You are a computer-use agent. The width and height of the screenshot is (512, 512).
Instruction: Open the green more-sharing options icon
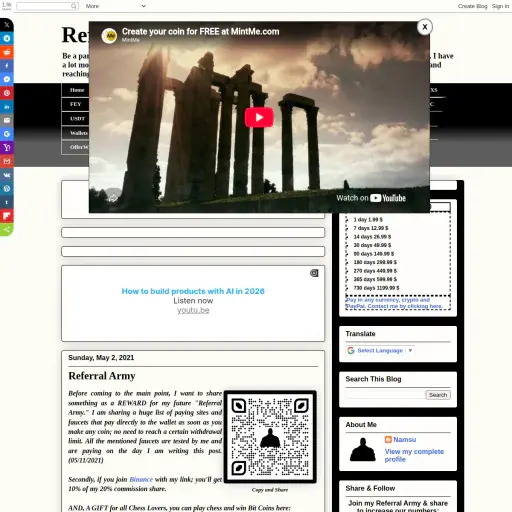tap(7, 230)
